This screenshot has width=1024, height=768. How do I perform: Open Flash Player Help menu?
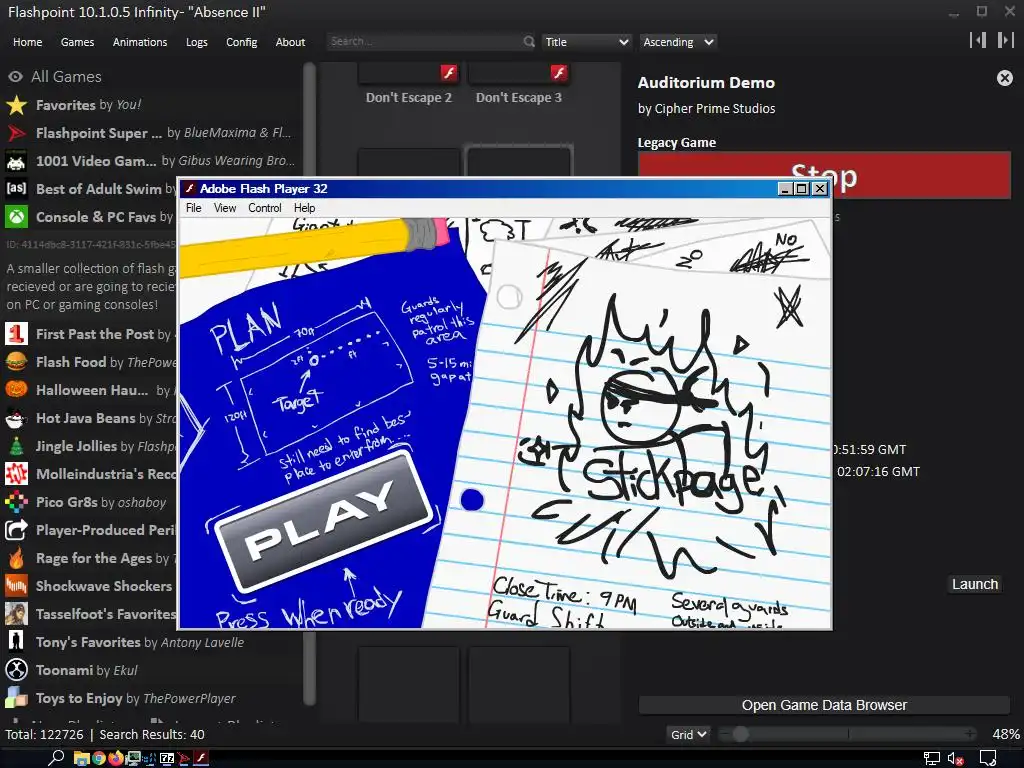304,208
